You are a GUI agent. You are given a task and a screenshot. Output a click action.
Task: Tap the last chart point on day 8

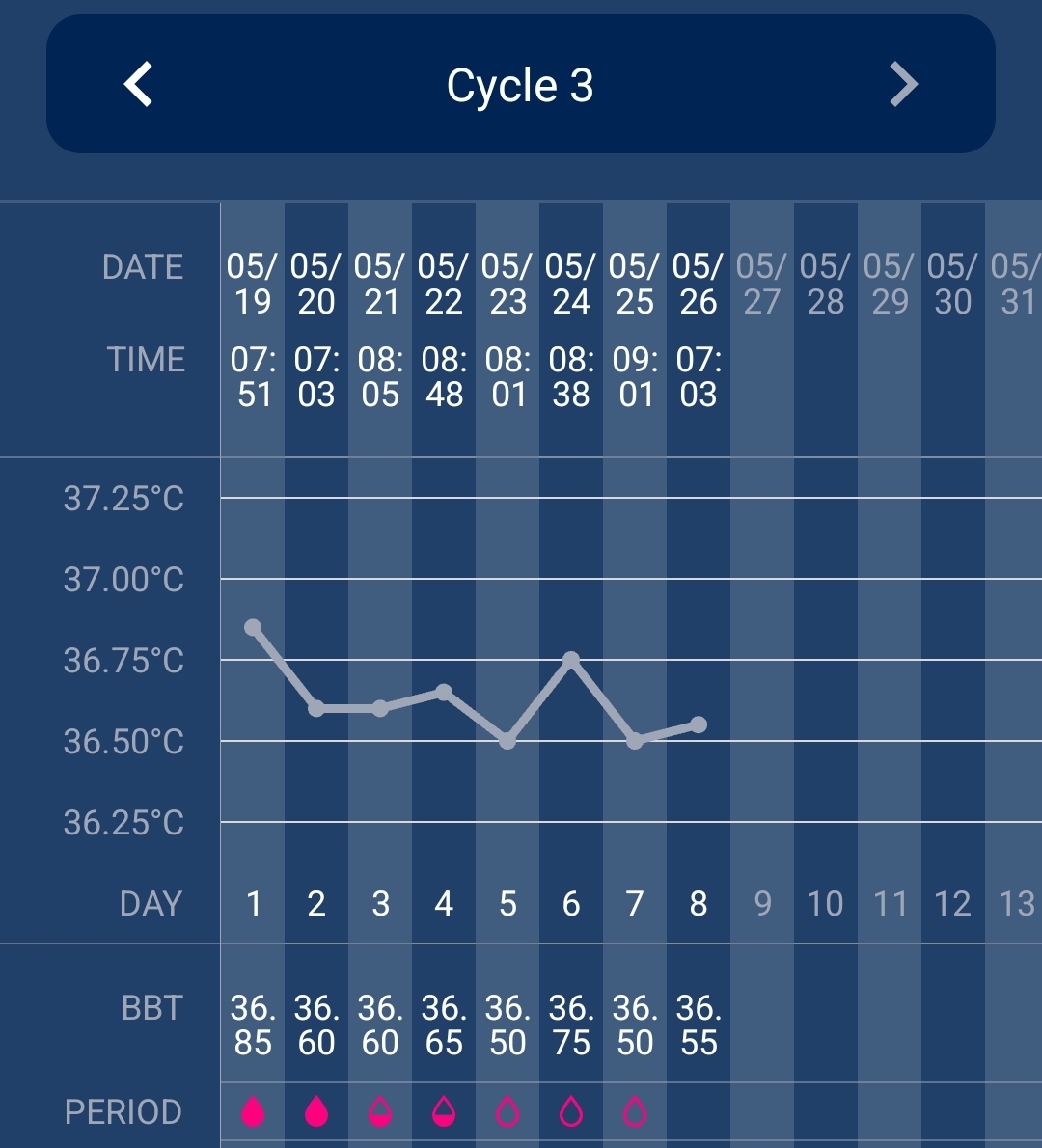point(699,724)
